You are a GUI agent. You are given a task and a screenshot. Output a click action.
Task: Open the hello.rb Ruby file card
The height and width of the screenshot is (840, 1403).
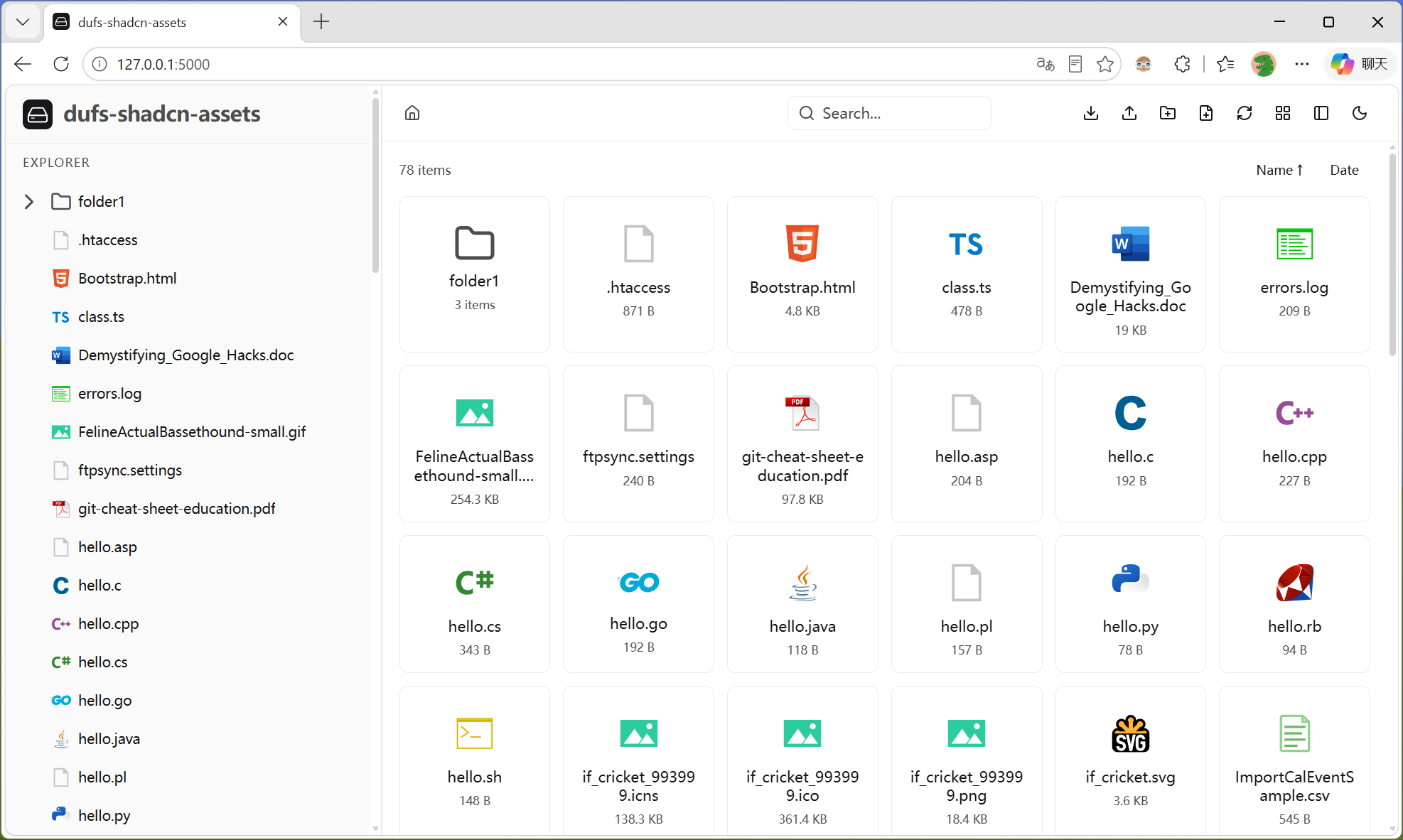tap(1294, 604)
